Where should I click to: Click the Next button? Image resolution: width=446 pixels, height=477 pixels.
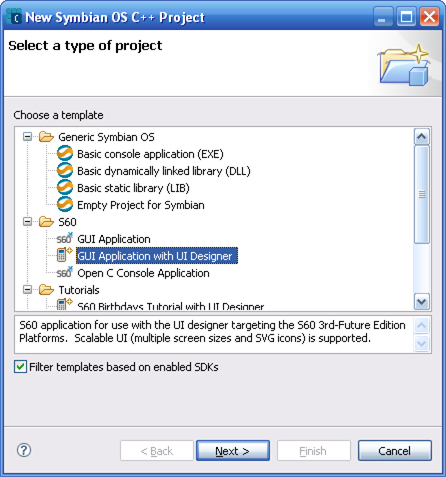233,451
